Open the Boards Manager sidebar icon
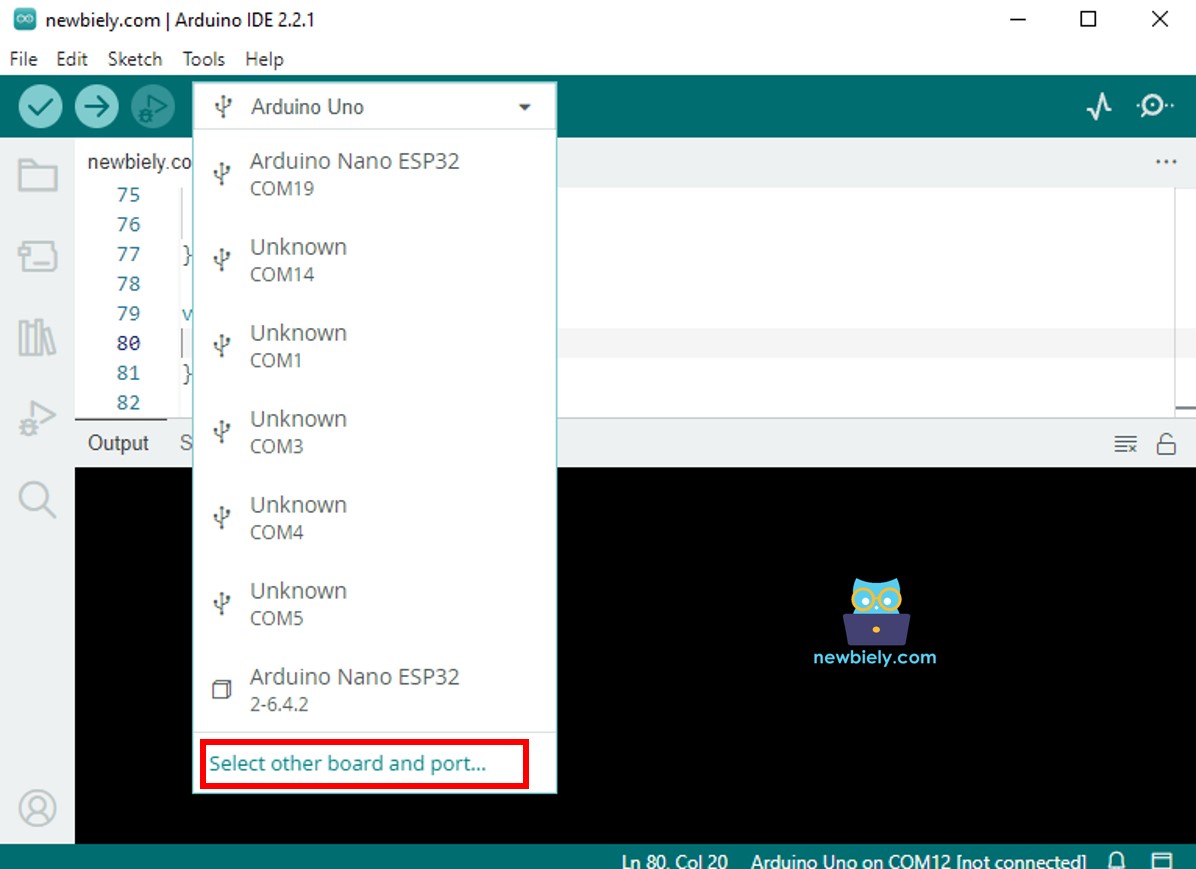Viewport: 1196px width, 869px height. 36,257
